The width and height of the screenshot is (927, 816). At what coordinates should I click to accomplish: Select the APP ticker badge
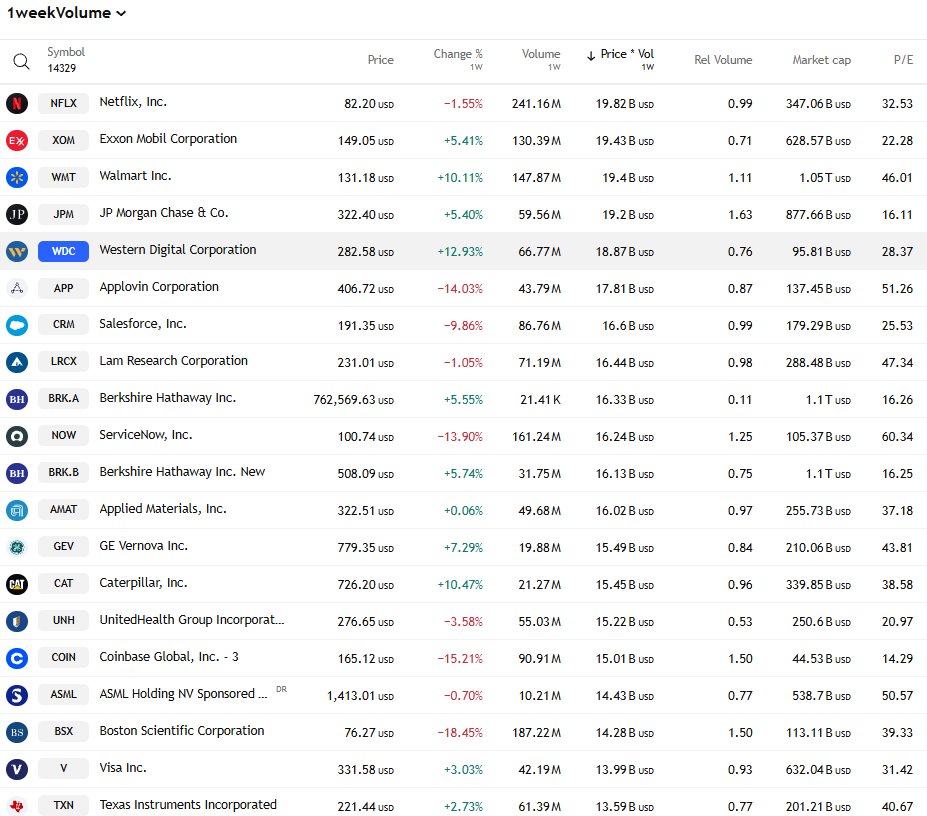tap(63, 288)
